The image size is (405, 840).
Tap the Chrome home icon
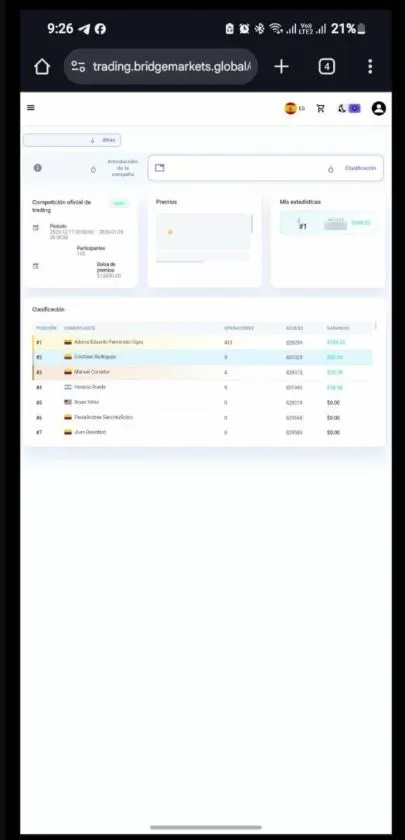pos(42,66)
